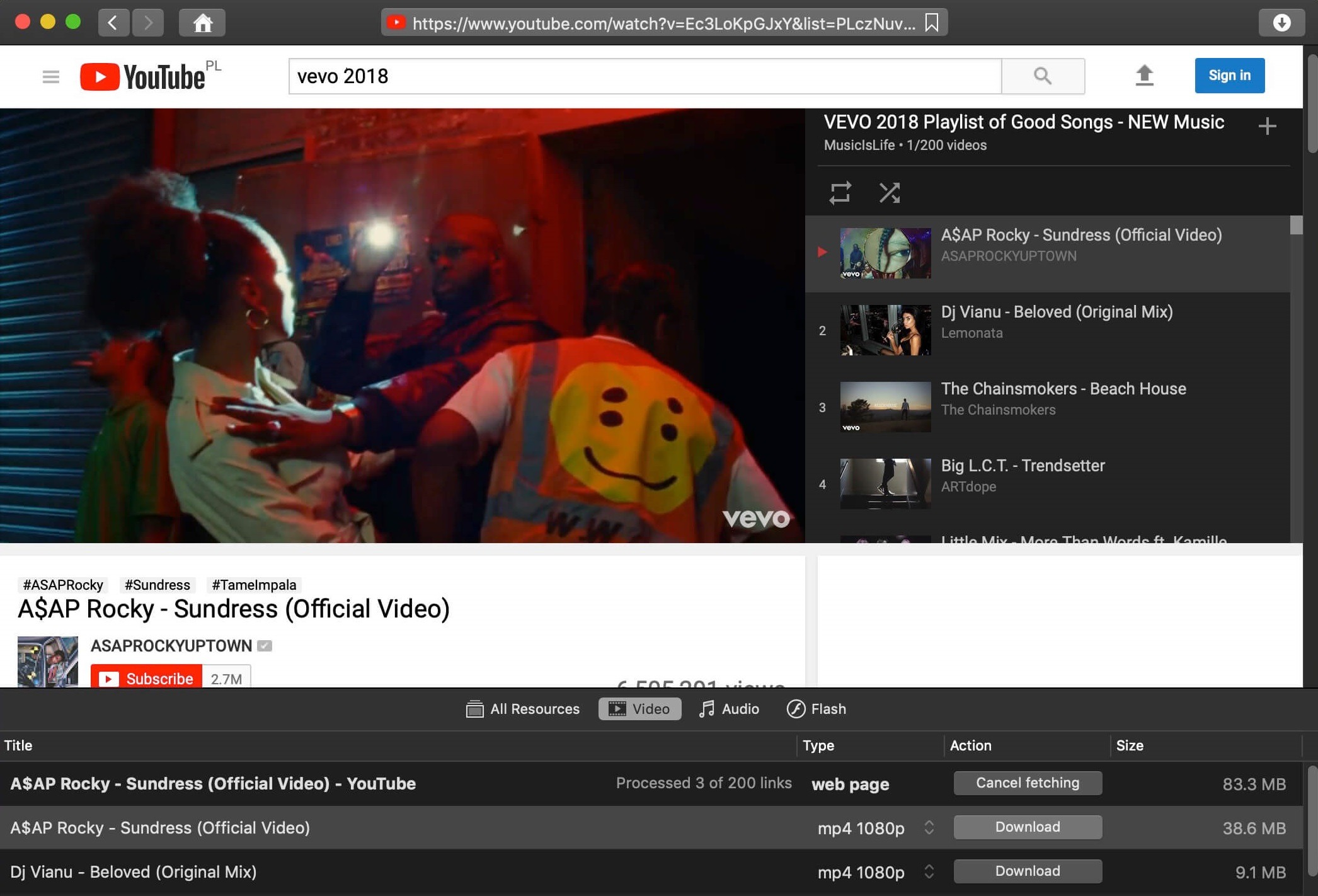Click 'Processed 3 of 200 links' status
Image resolution: width=1318 pixels, height=896 pixels.
(704, 783)
